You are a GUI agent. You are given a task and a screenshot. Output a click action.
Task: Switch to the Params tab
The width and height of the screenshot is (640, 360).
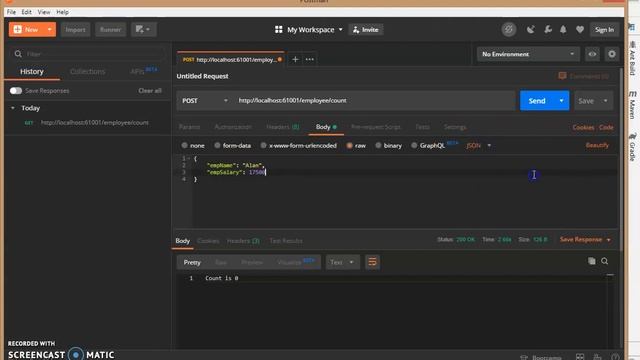[189, 127]
